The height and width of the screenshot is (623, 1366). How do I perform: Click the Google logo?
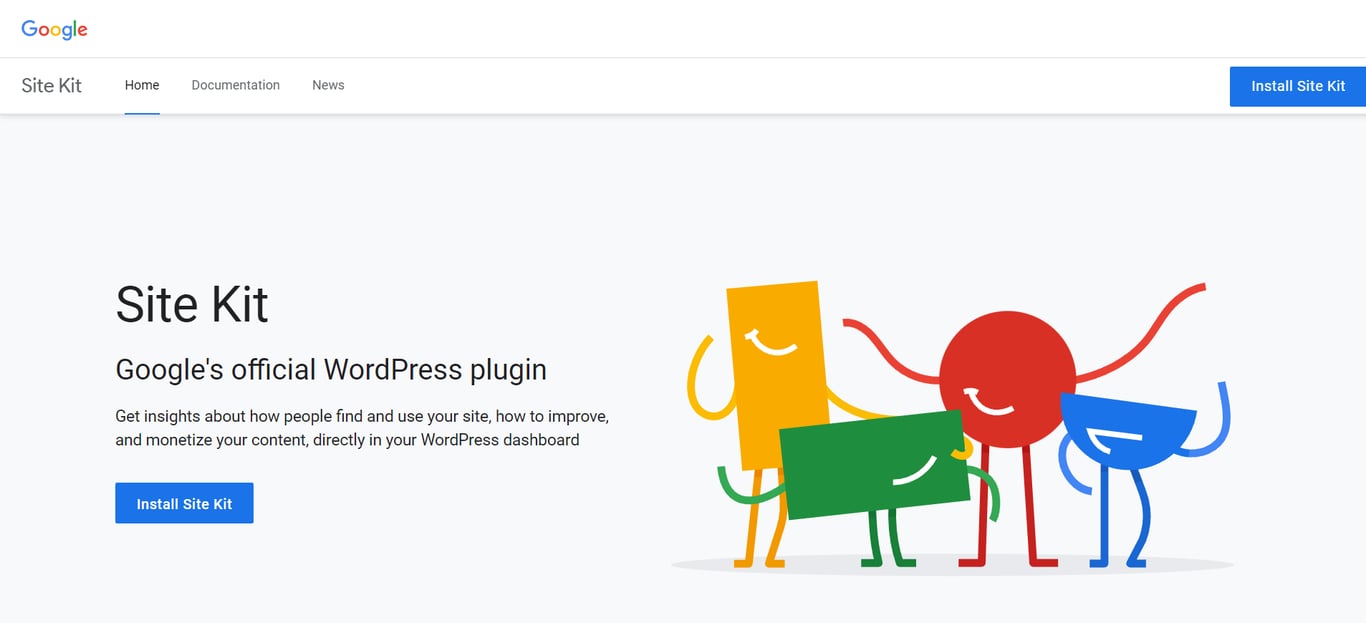[x=53, y=29]
